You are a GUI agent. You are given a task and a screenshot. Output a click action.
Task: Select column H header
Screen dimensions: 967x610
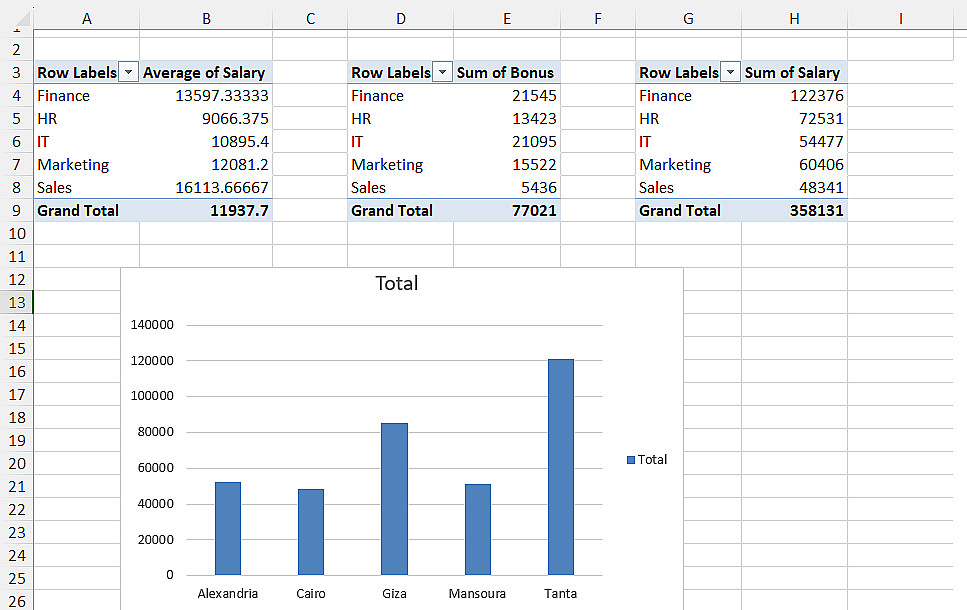coord(794,19)
